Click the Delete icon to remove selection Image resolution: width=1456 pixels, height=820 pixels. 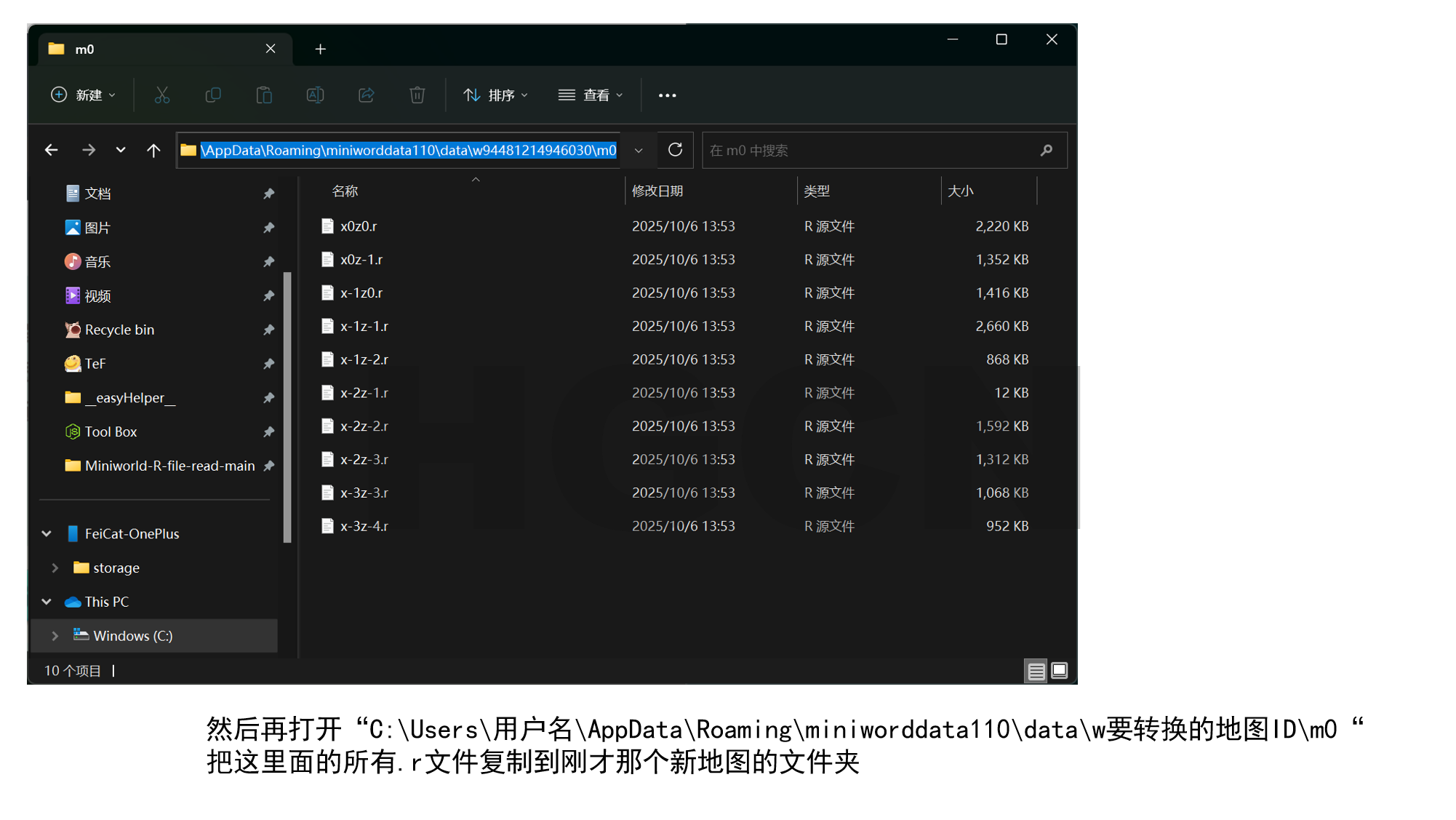pyautogui.click(x=417, y=95)
